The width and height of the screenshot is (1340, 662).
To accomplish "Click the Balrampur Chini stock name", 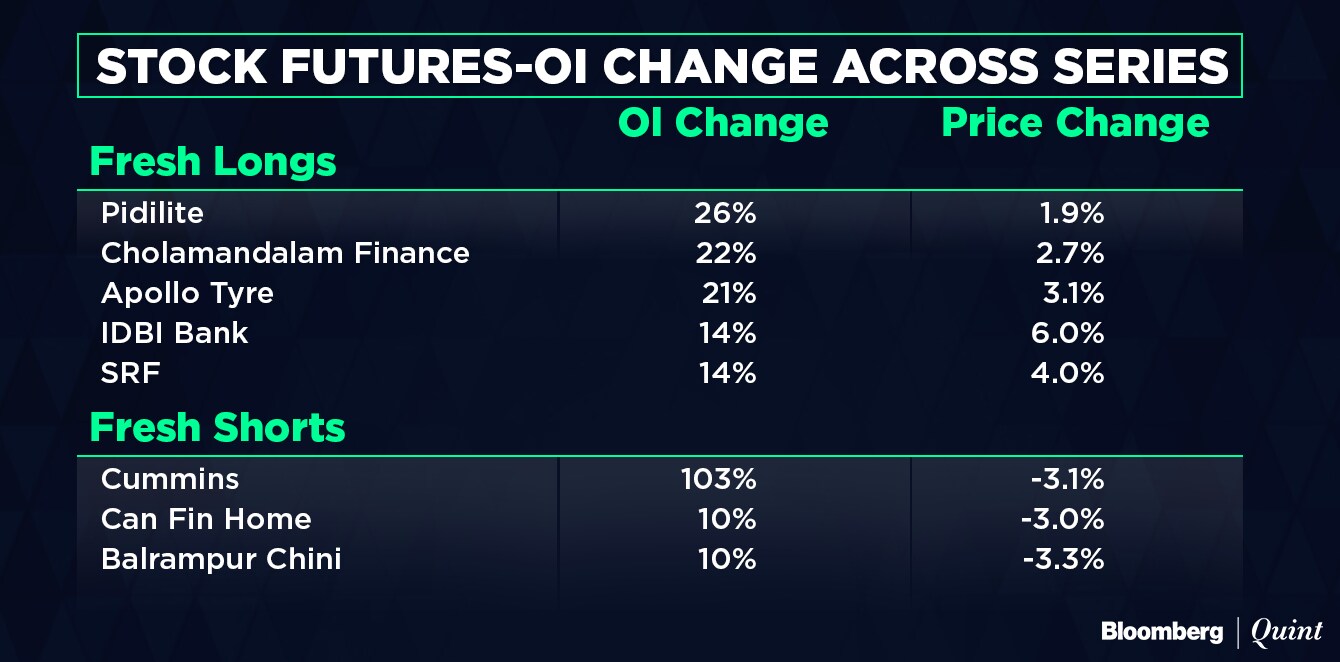I will pos(221,559).
